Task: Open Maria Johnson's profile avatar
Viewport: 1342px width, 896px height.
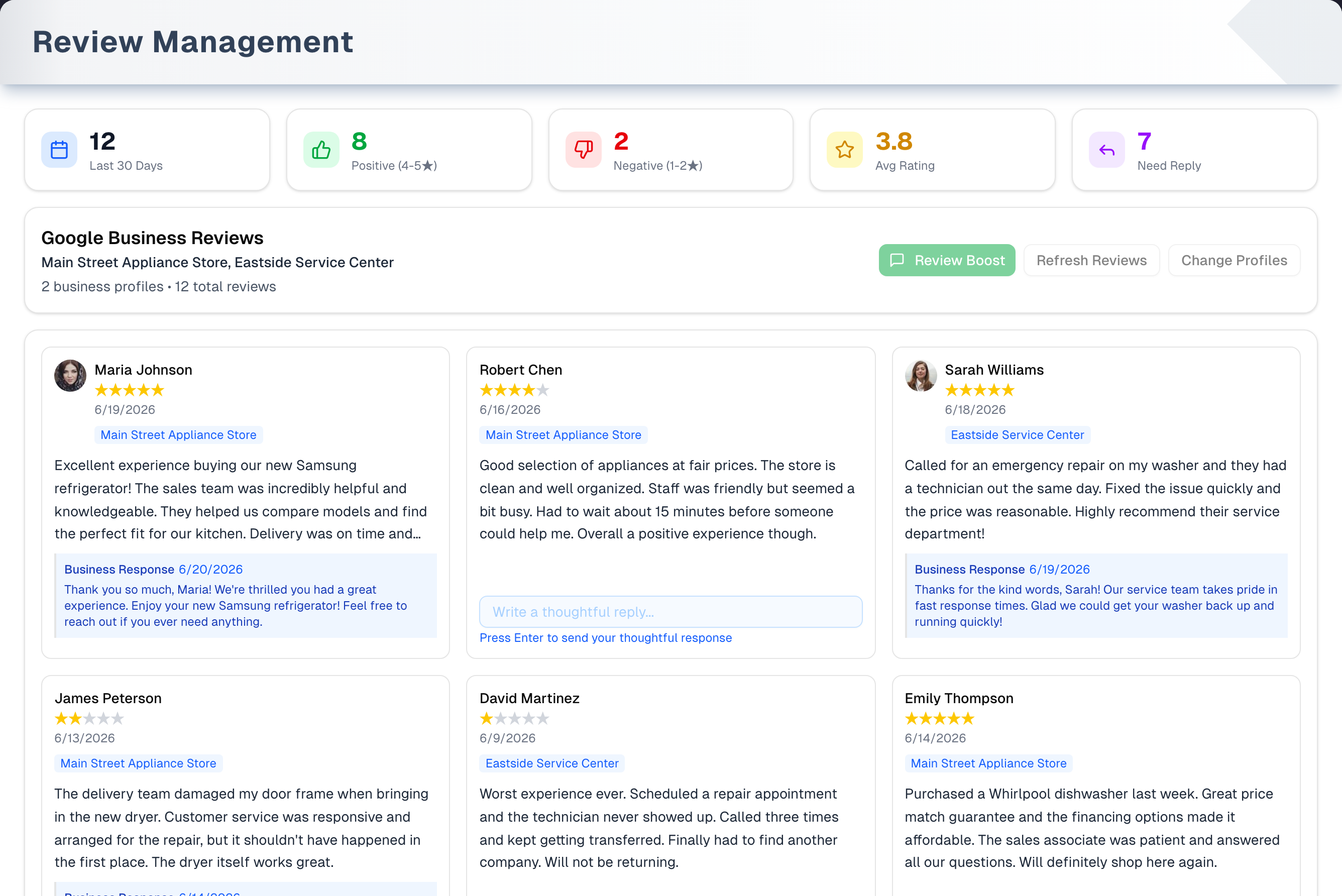Action: (x=70, y=376)
